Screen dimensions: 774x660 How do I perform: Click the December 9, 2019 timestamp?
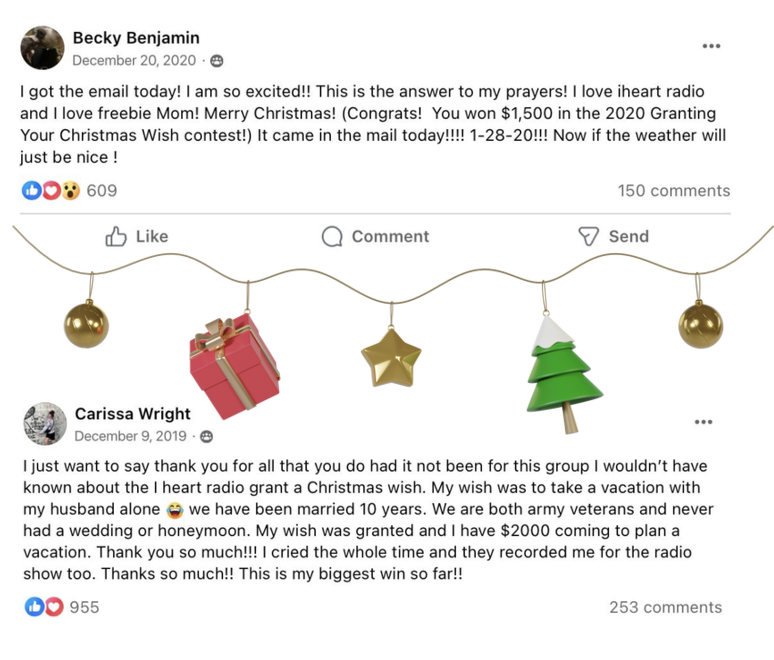click(x=130, y=436)
